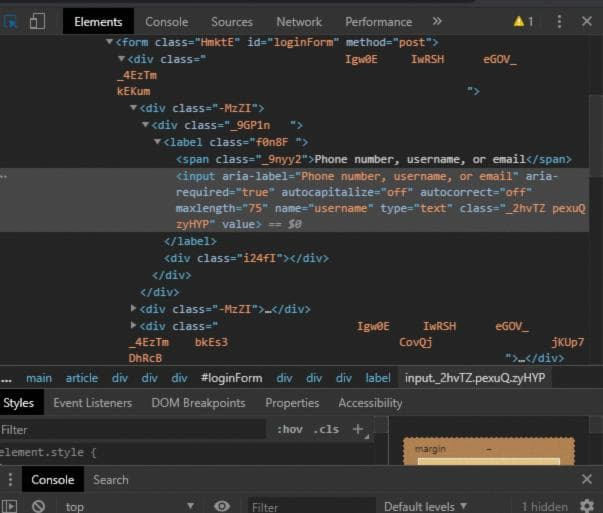Switch to the Network tab
The image size is (603, 513).
pyautogui.click(x=299, y=21)
